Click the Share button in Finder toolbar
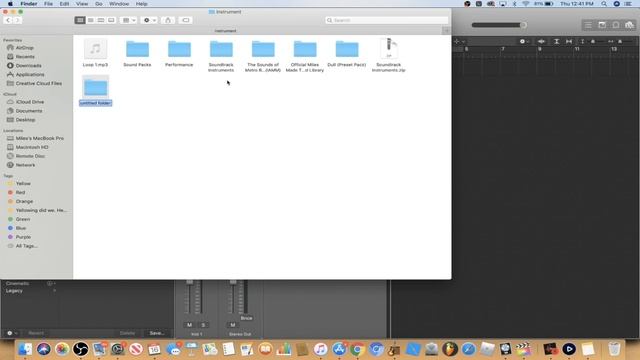Image resolution: width=640 pixels, height=360 pixels. click(168, 20)
